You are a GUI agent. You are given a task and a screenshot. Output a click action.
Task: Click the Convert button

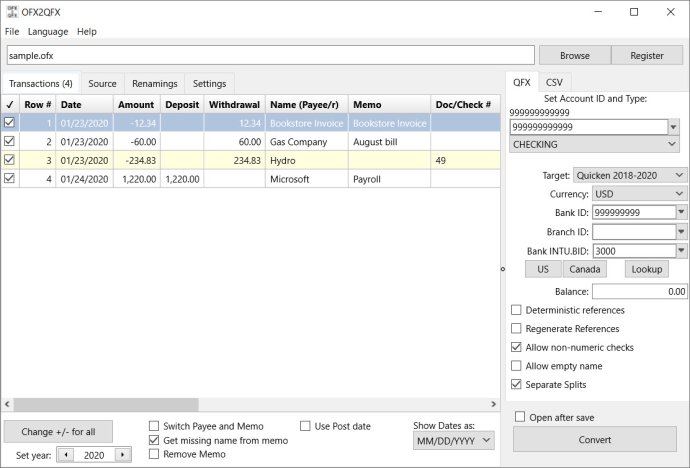point(595,439)
